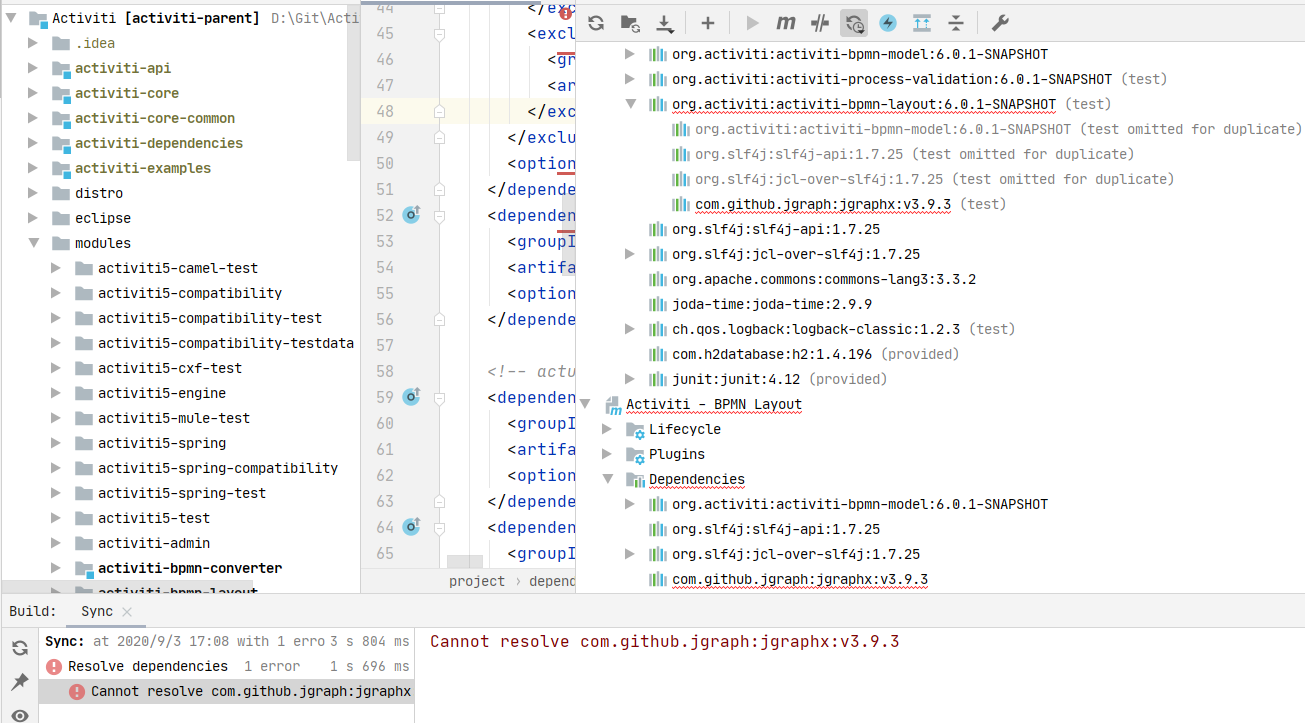Click 'project' in the editor breadcrumb bar
1305x723 pixels.
477,581
